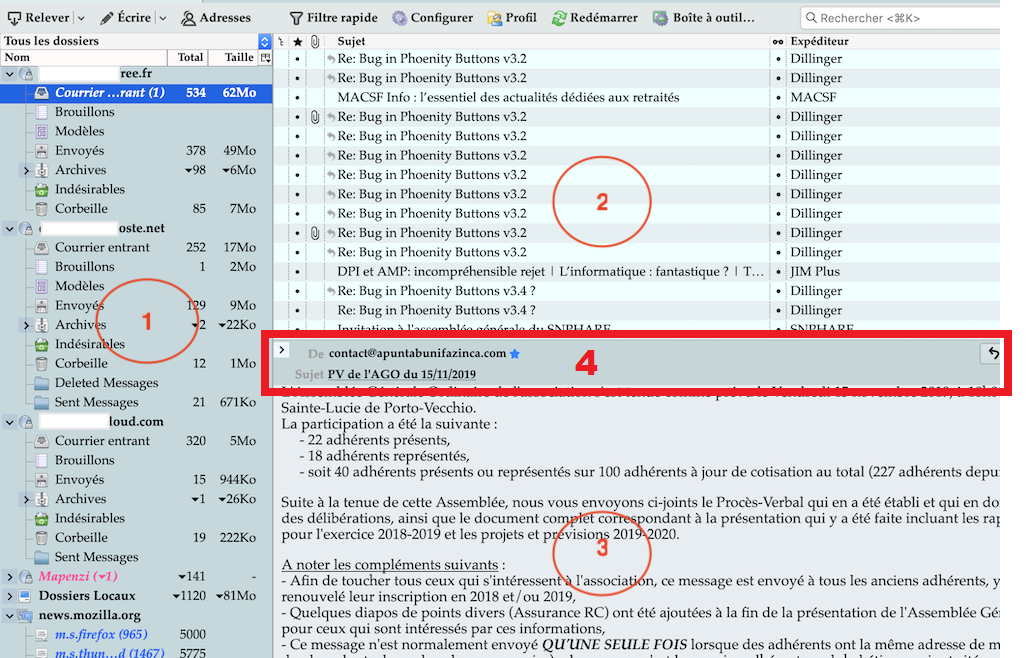Expand Dossiers Locaux
1026x658 pixels.
tap(10, 596)
